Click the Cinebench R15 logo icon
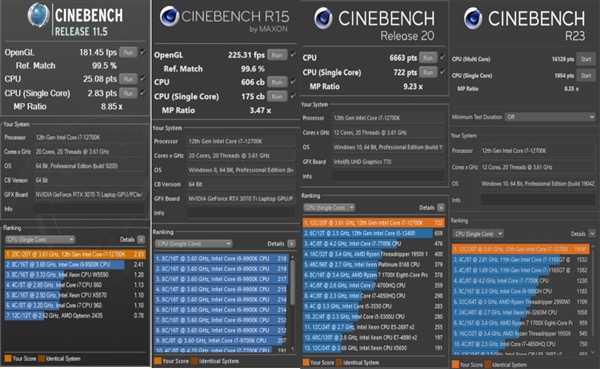This screenshot has width=600, height=369. pos(169,16)
